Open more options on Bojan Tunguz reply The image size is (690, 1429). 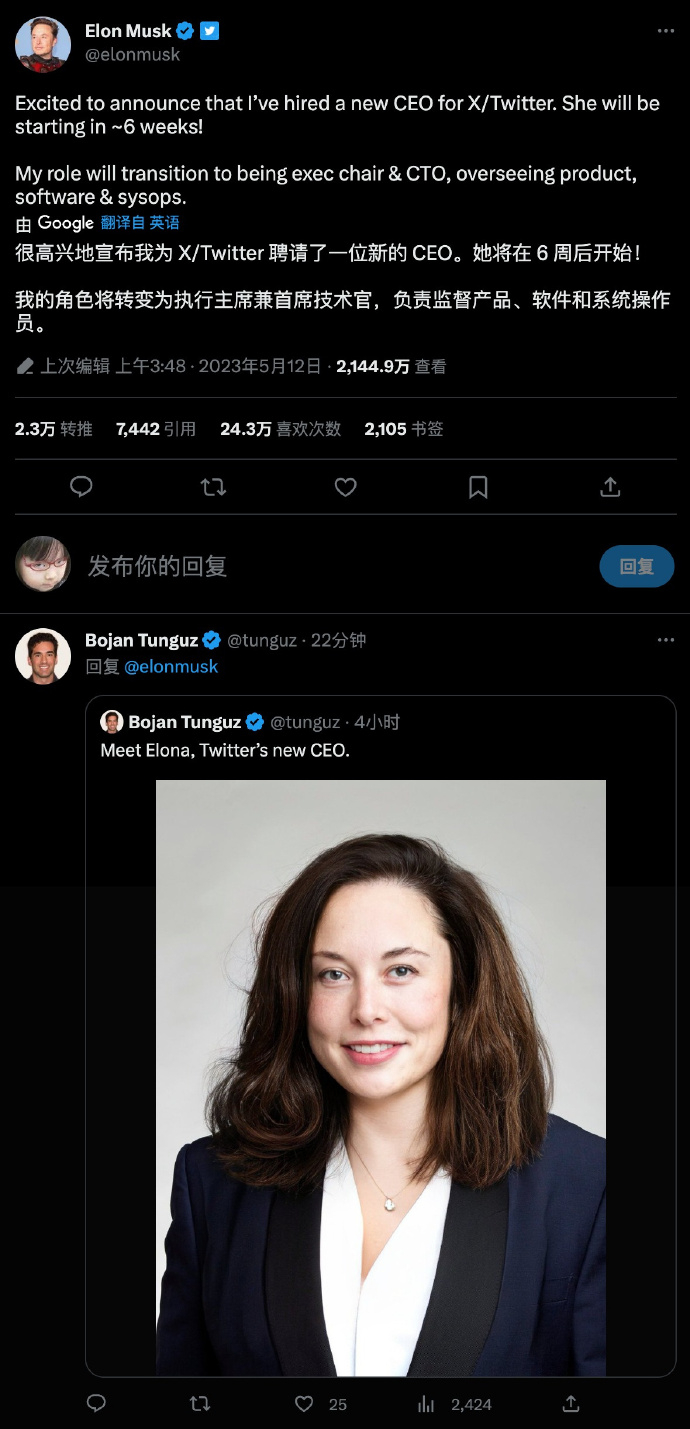[665, 640]
